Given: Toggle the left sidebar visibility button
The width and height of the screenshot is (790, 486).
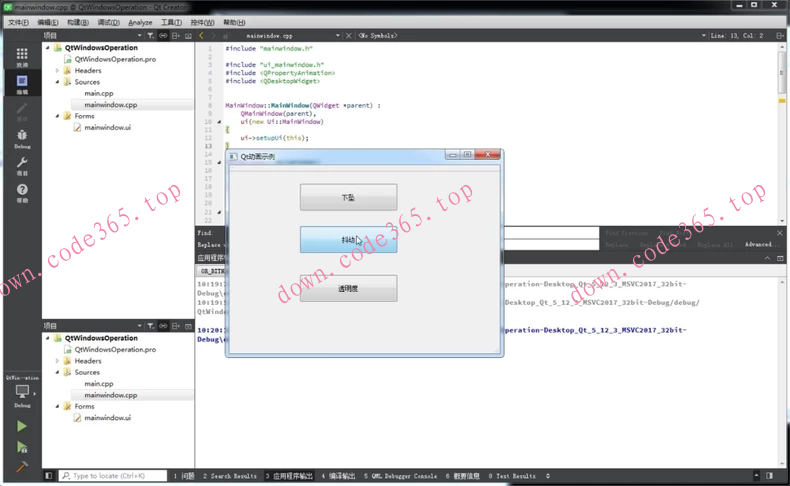Looking at the screenshot, I should (x=48, y=476).
